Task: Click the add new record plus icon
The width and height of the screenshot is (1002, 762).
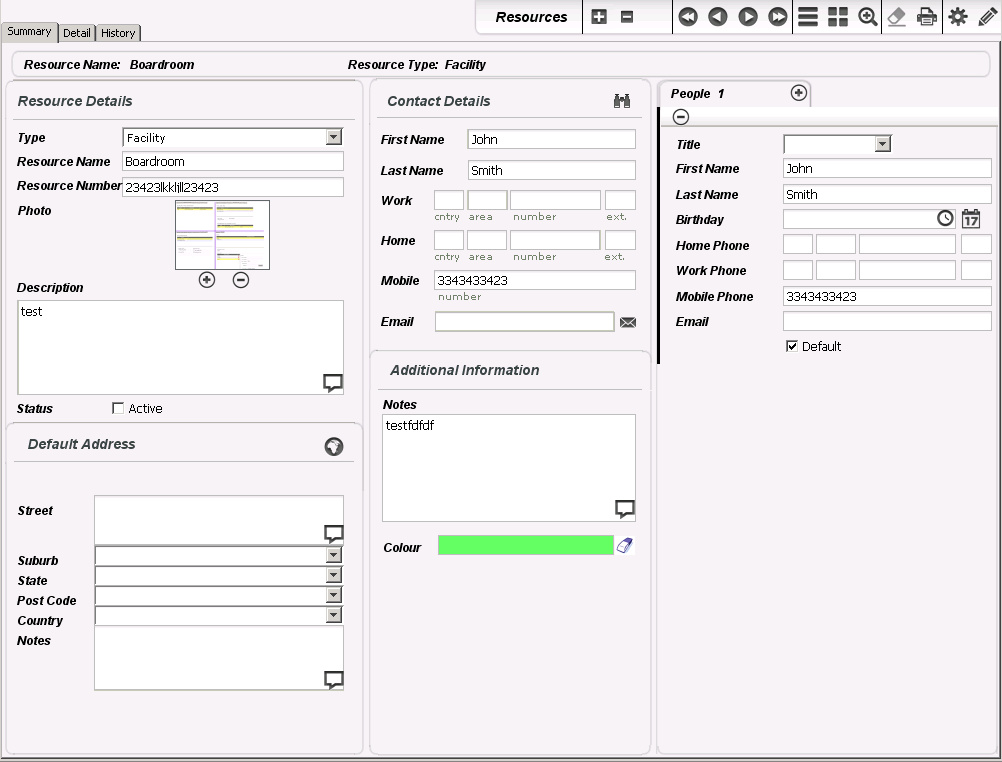Action: tap(599, 17)
